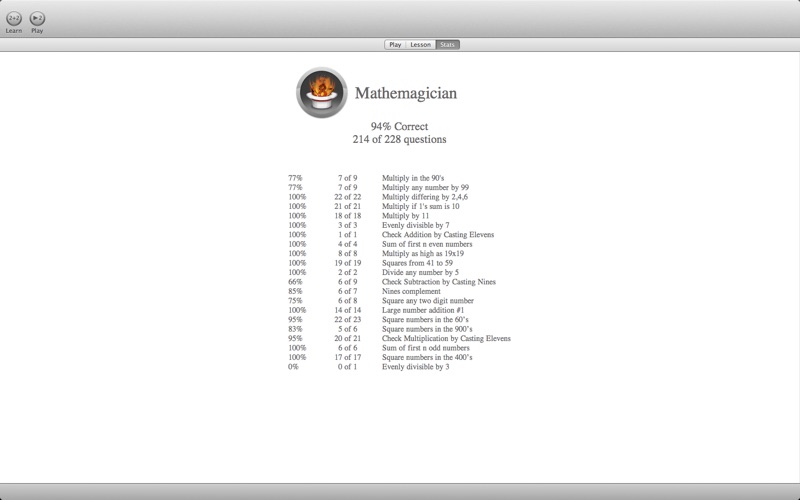
Task: Click the Play toolbar icon
Action: click(x=37, y=18)
